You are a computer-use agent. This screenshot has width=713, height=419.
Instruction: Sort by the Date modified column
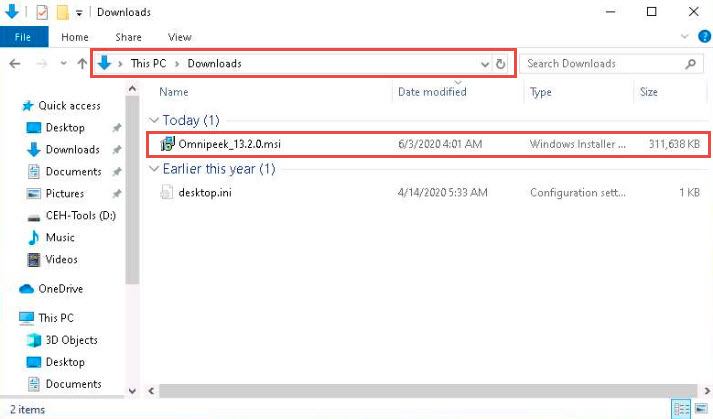[x=432, y=92]
